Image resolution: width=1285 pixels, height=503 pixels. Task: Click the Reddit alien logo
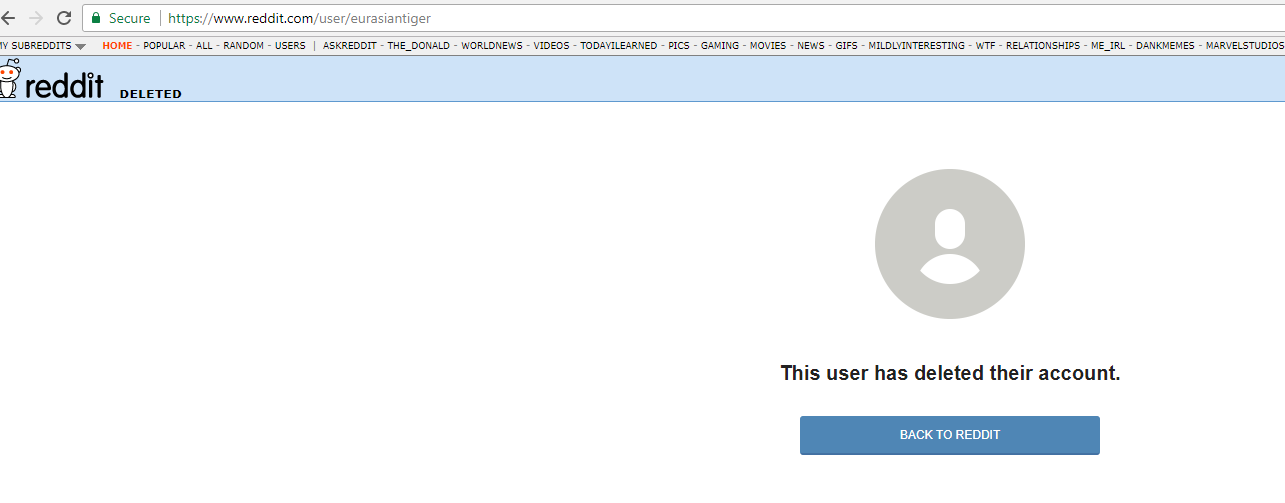9,78
